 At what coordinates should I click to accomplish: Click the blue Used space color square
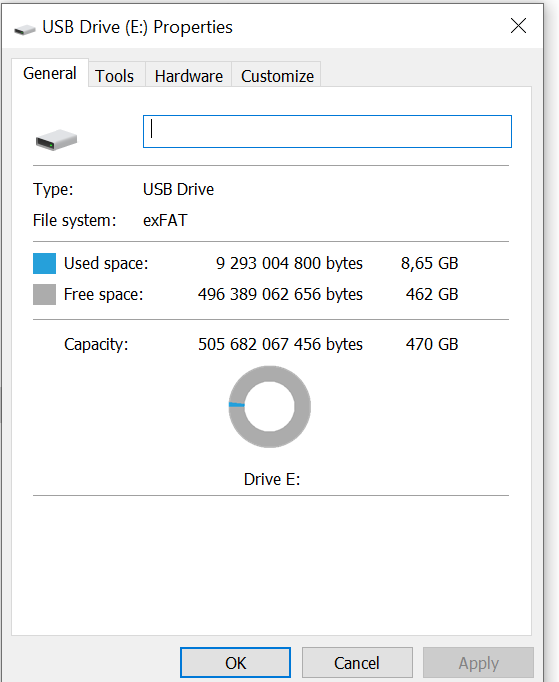(x=44, y=264)
